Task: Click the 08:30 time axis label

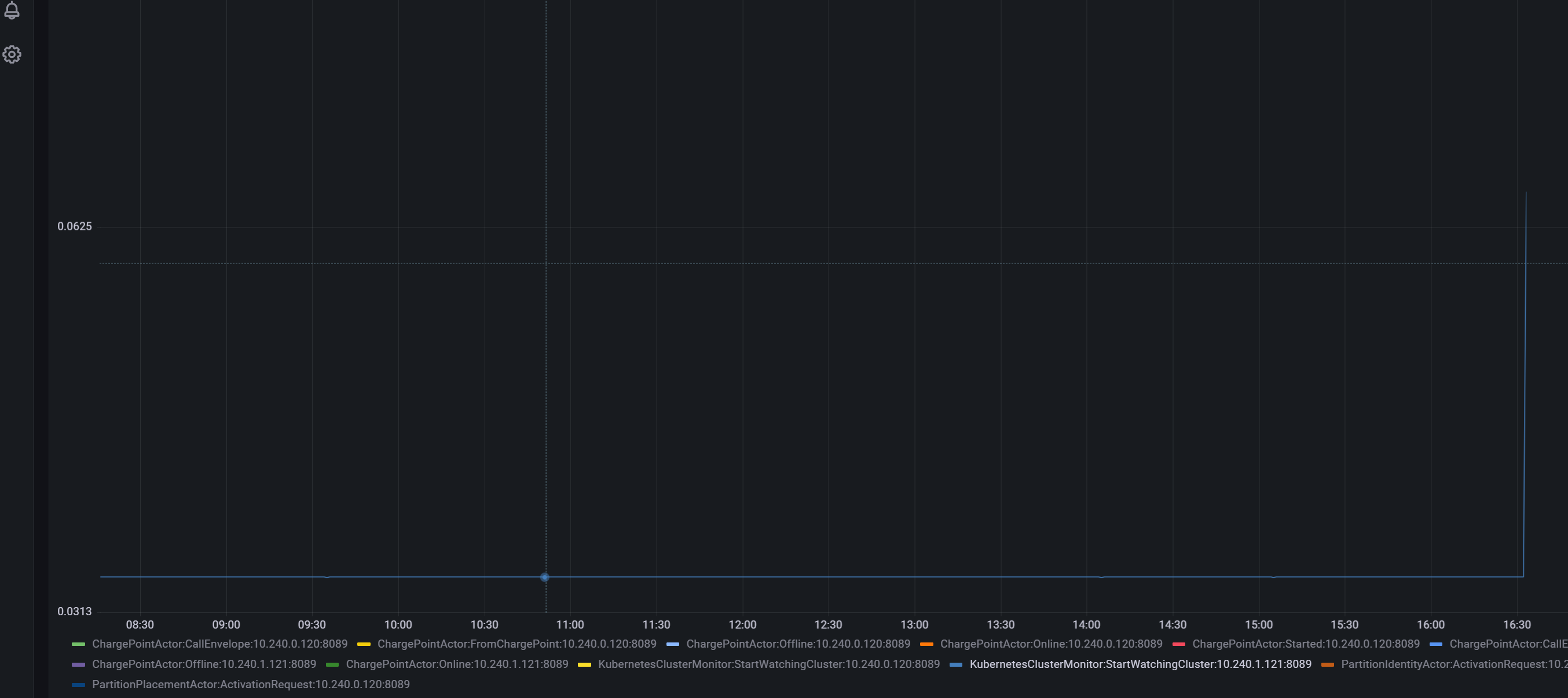Action: [140, 624]
